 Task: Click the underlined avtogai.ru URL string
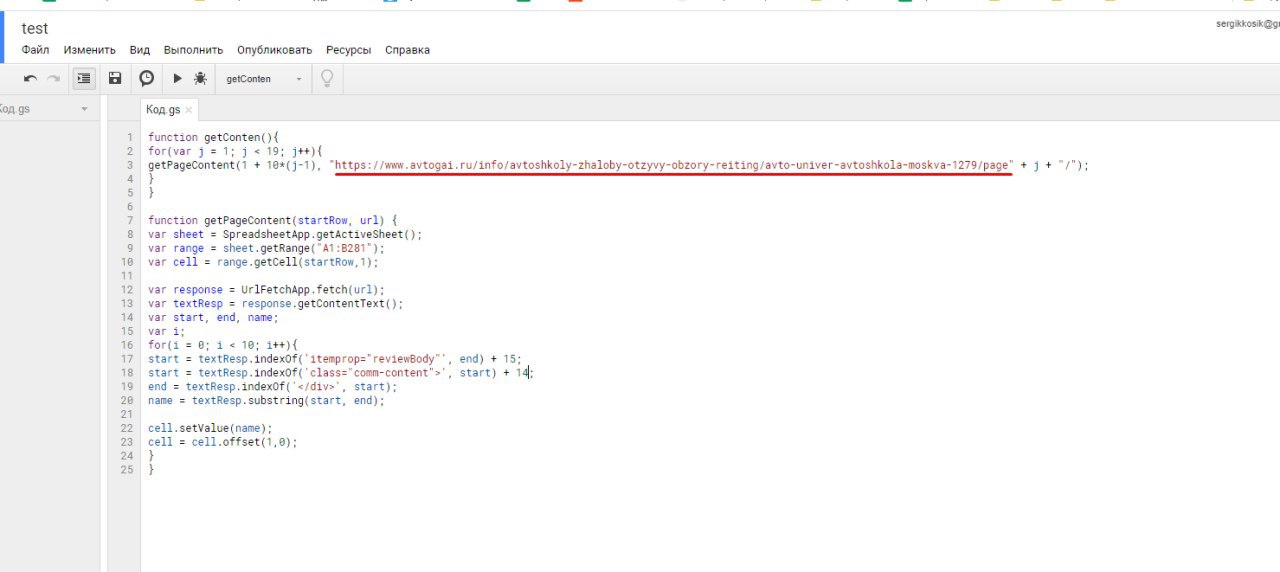[673, 165]
